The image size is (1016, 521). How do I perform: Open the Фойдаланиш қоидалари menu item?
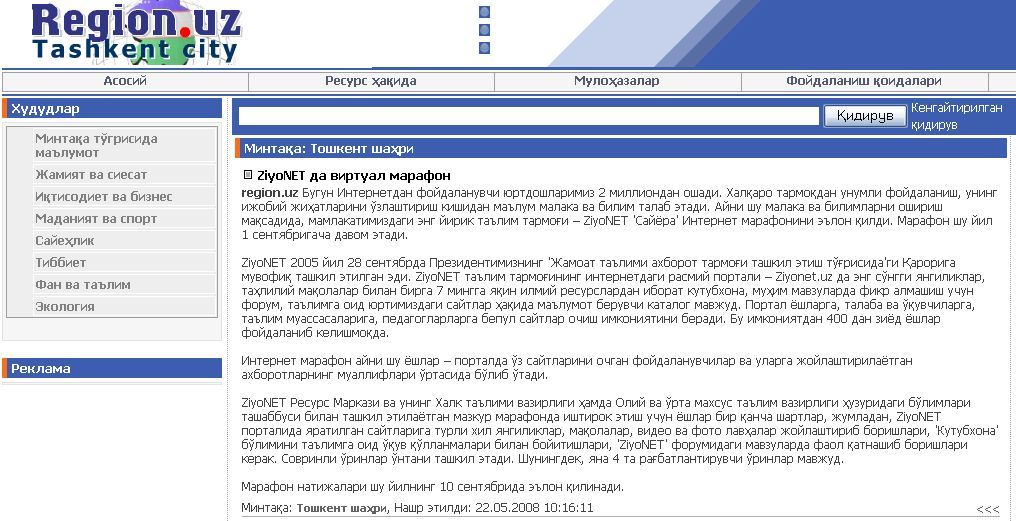click(864, 81)
